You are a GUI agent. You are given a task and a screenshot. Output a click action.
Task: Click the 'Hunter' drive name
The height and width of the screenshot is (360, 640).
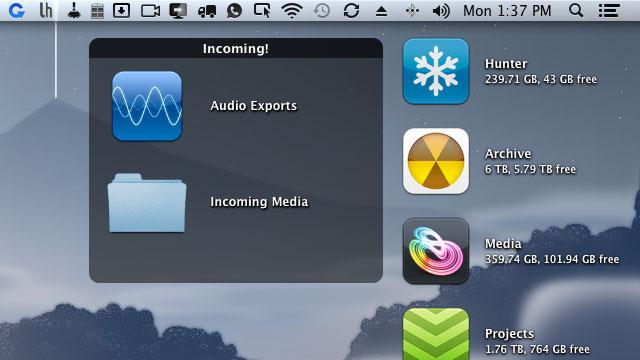(506, 64)
